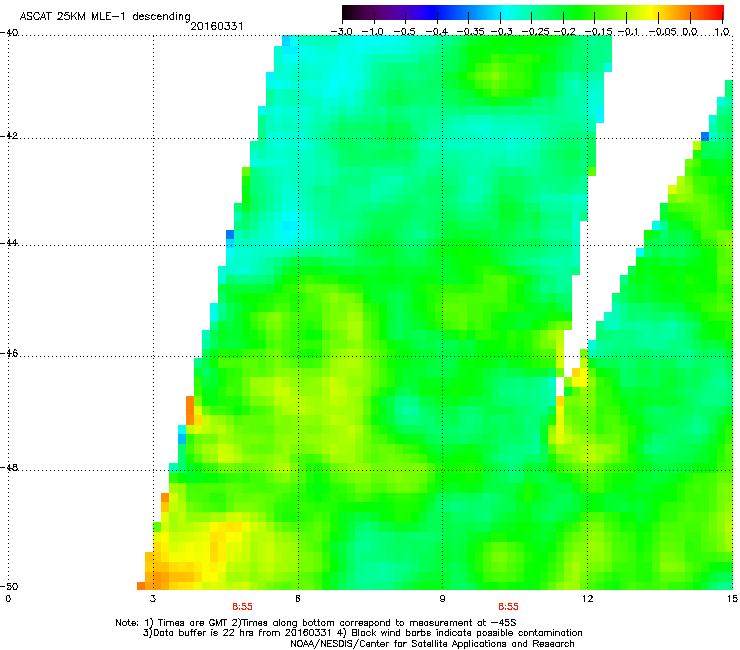Select the -0.2 color scale label
The width and height of the screenshot is (740, 650).
564,32
